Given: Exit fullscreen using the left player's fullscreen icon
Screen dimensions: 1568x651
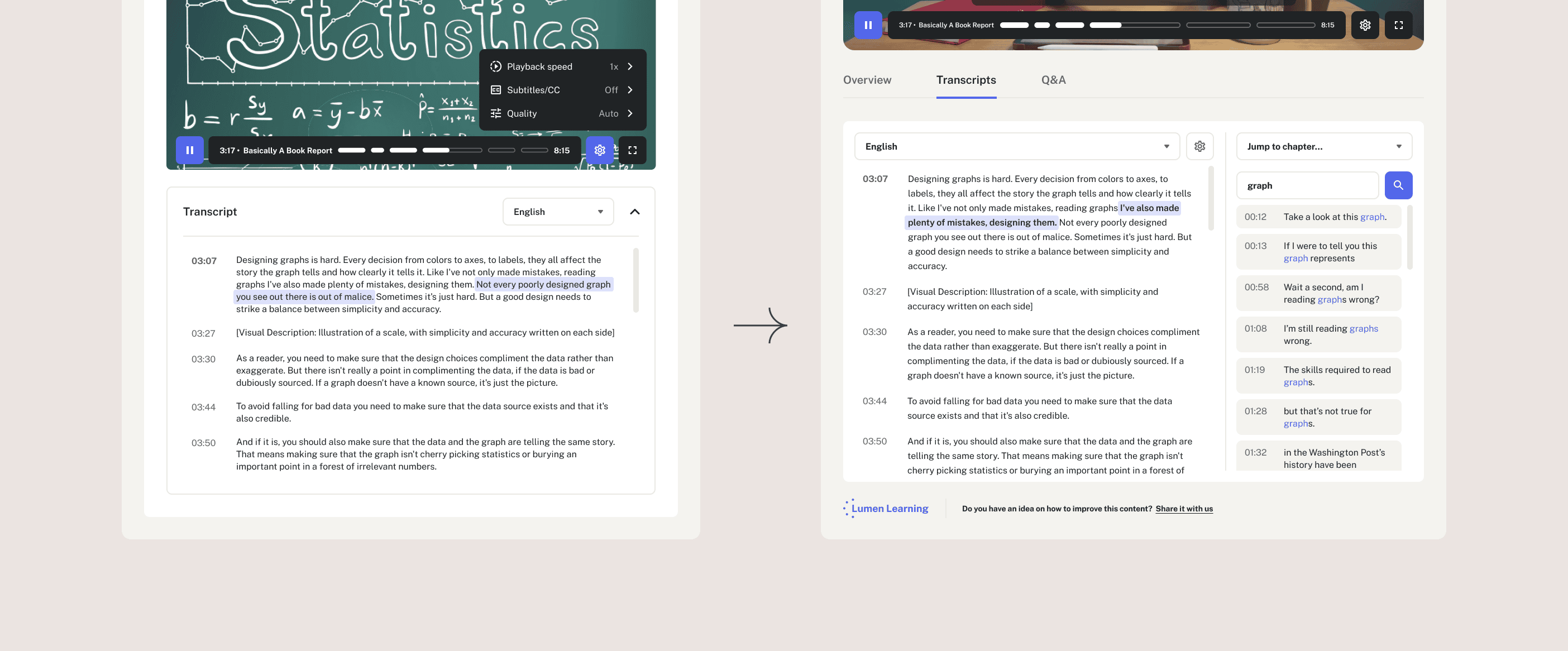Looking at the screenshot, I should coord(633,150).
